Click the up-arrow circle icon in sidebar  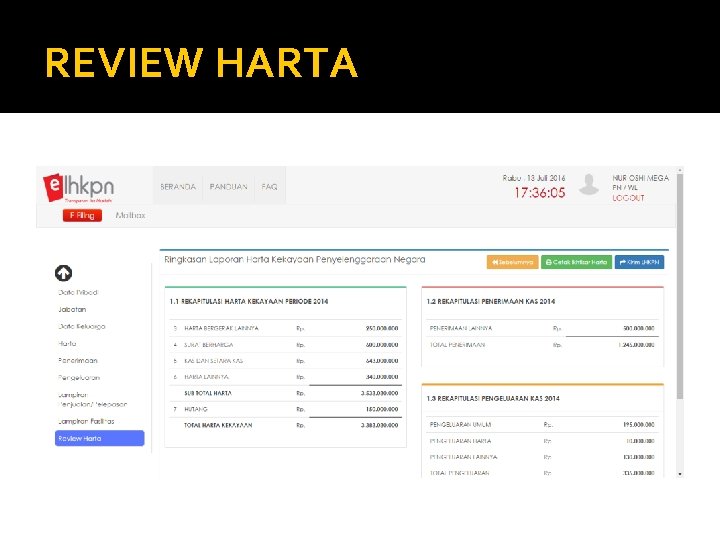(x=63, y=273)
